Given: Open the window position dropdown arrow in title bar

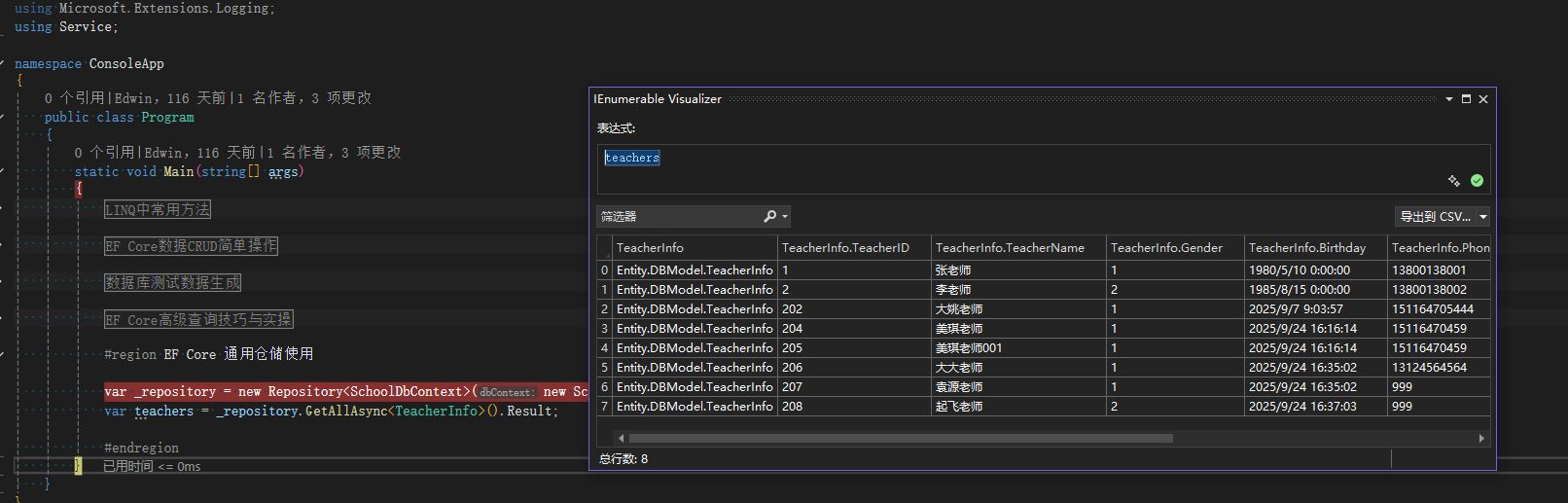Looking at the screenshot, I should [x=1449, y=99].
